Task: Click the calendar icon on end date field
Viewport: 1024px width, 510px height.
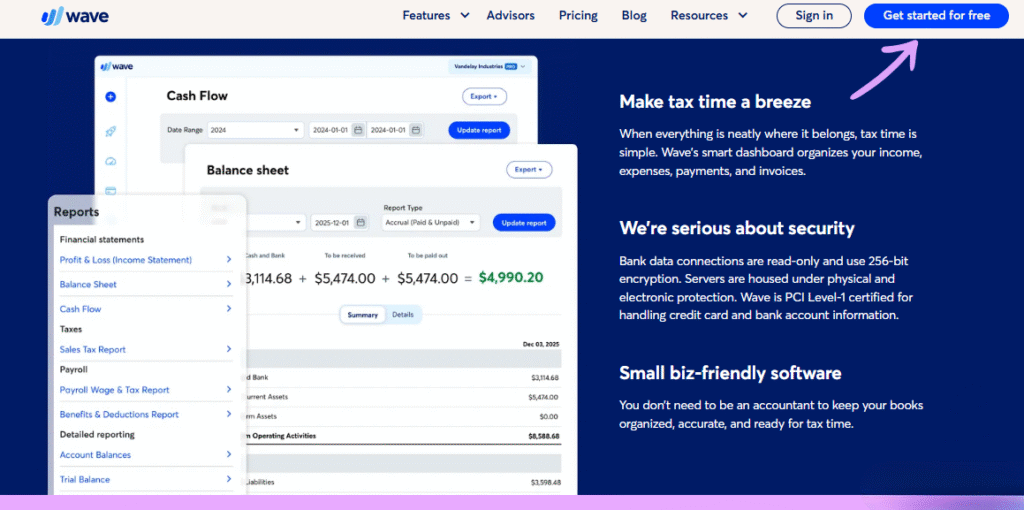Action: tap(415, 130)
